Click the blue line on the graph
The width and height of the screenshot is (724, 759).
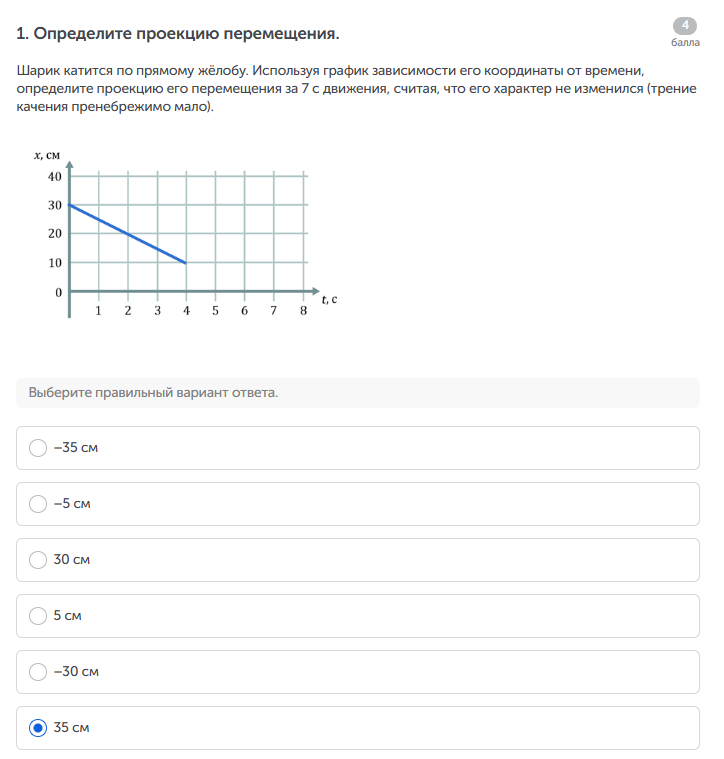click(x=127, y=234)
